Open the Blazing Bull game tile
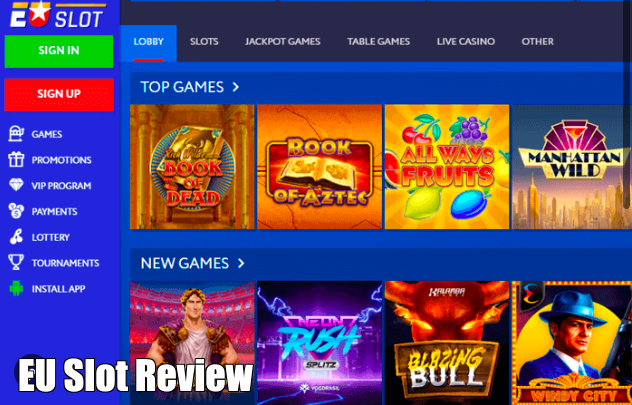This screenshot has width=632, height=405. click(447, 343)
